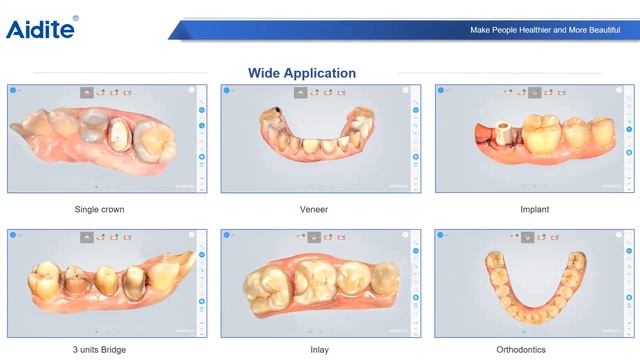Click 'Make People Healthier and More Beautiful' tagline
Image resolution: width=640 pixels, height=360 pixels.
click(545, 30)
